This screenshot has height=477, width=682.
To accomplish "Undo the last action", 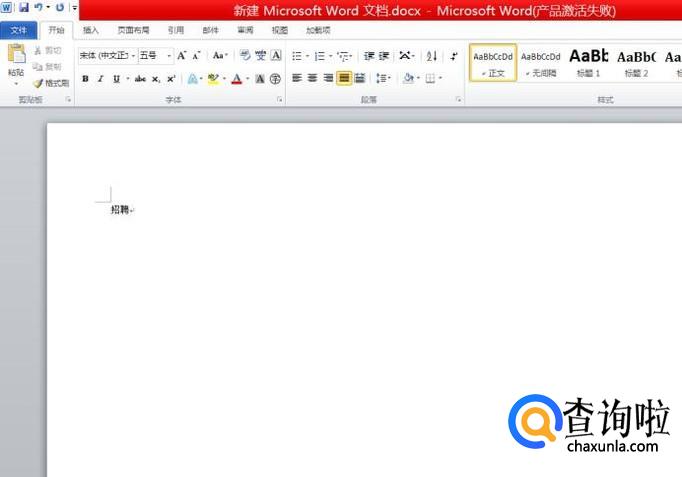I will click(38, 7).
